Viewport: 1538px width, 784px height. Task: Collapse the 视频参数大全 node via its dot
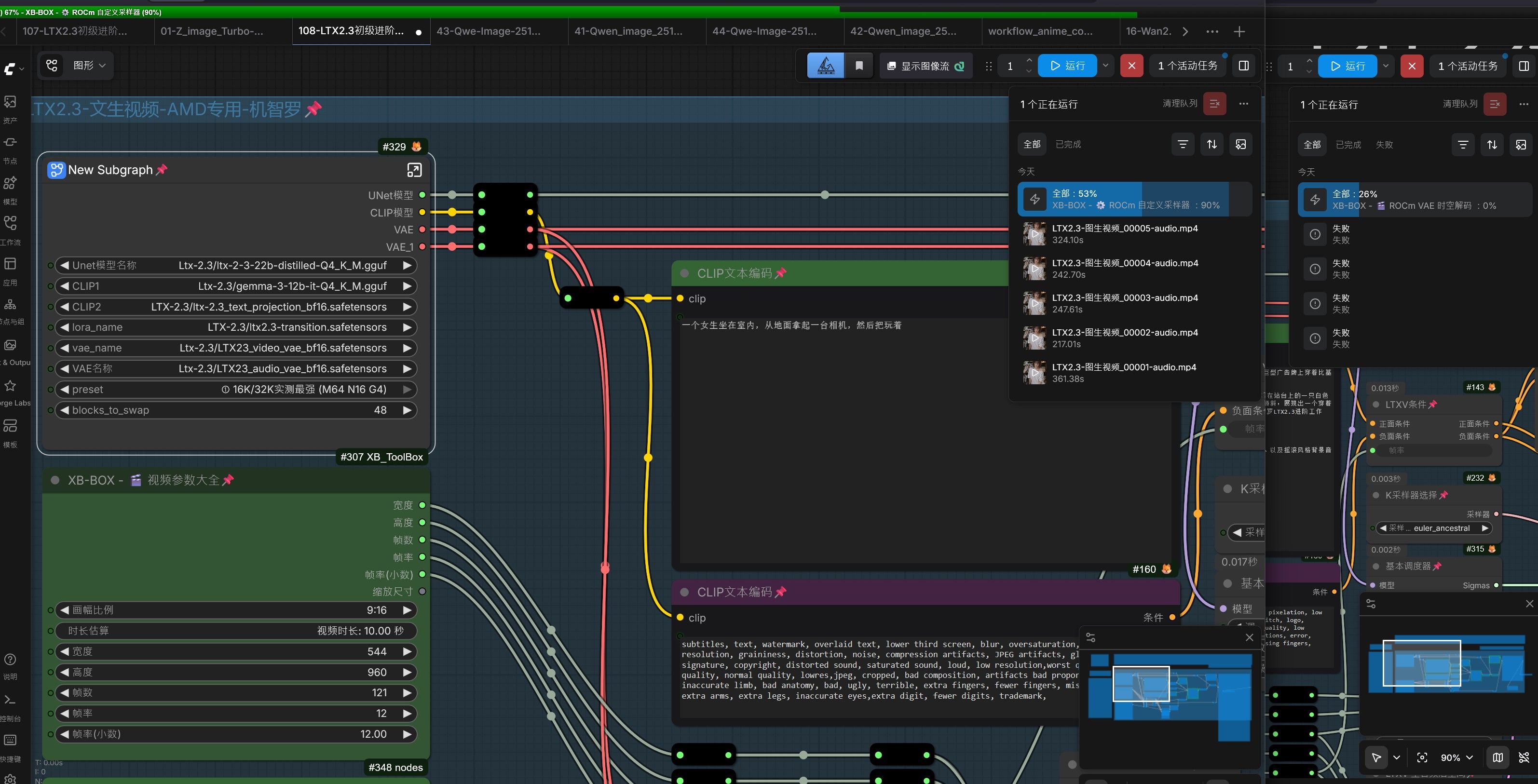coord(55,480)
